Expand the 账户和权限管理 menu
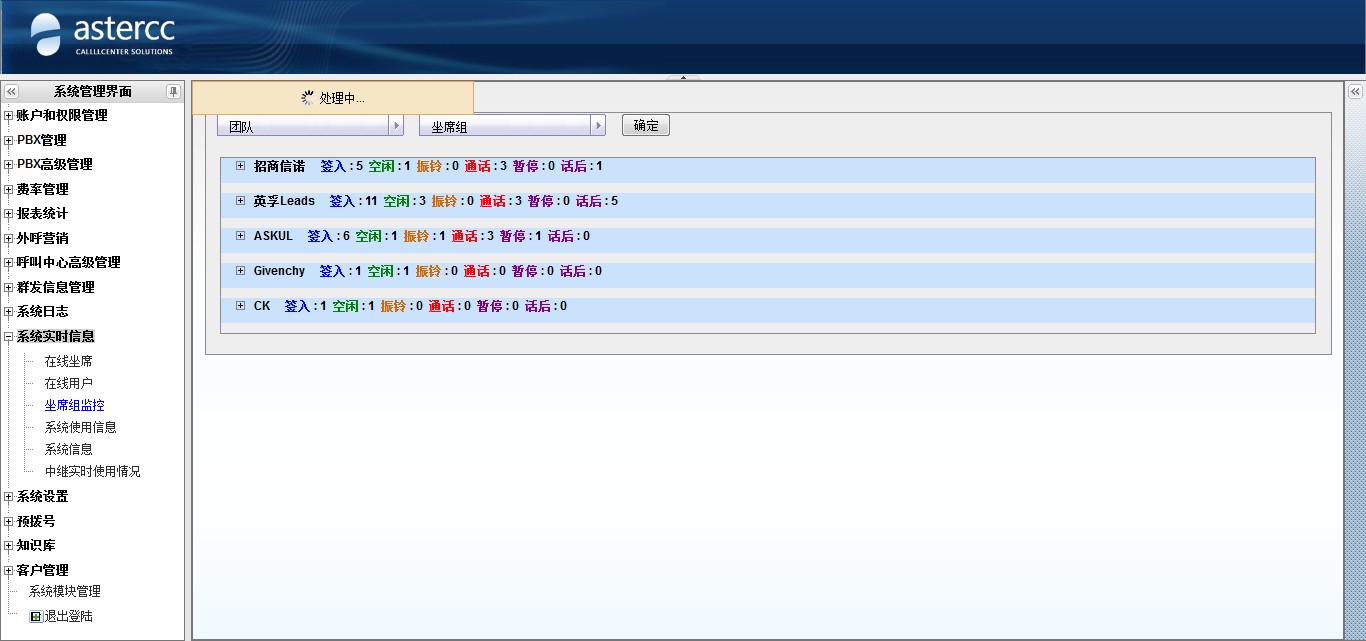1366x641 pixels. coord(8,116)
